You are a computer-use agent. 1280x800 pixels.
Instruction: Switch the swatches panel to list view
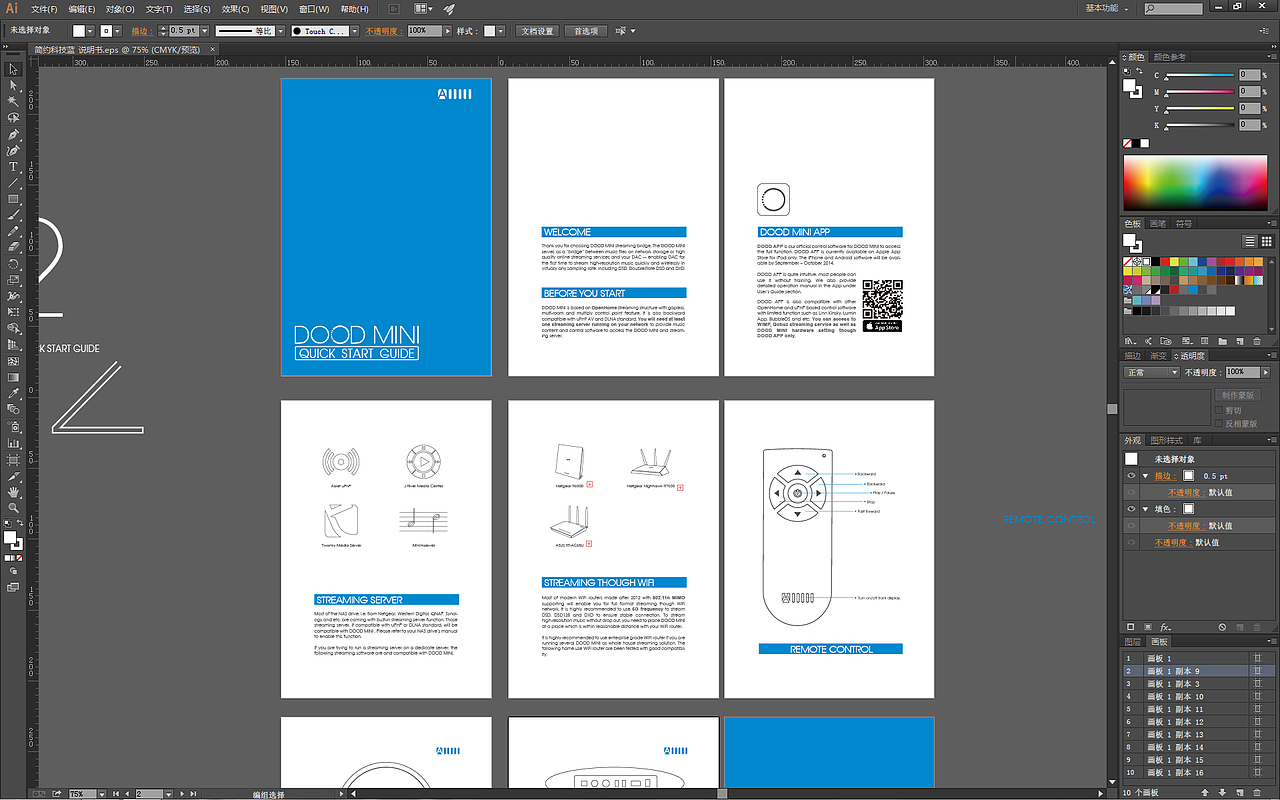click(x=1250, y=241)
